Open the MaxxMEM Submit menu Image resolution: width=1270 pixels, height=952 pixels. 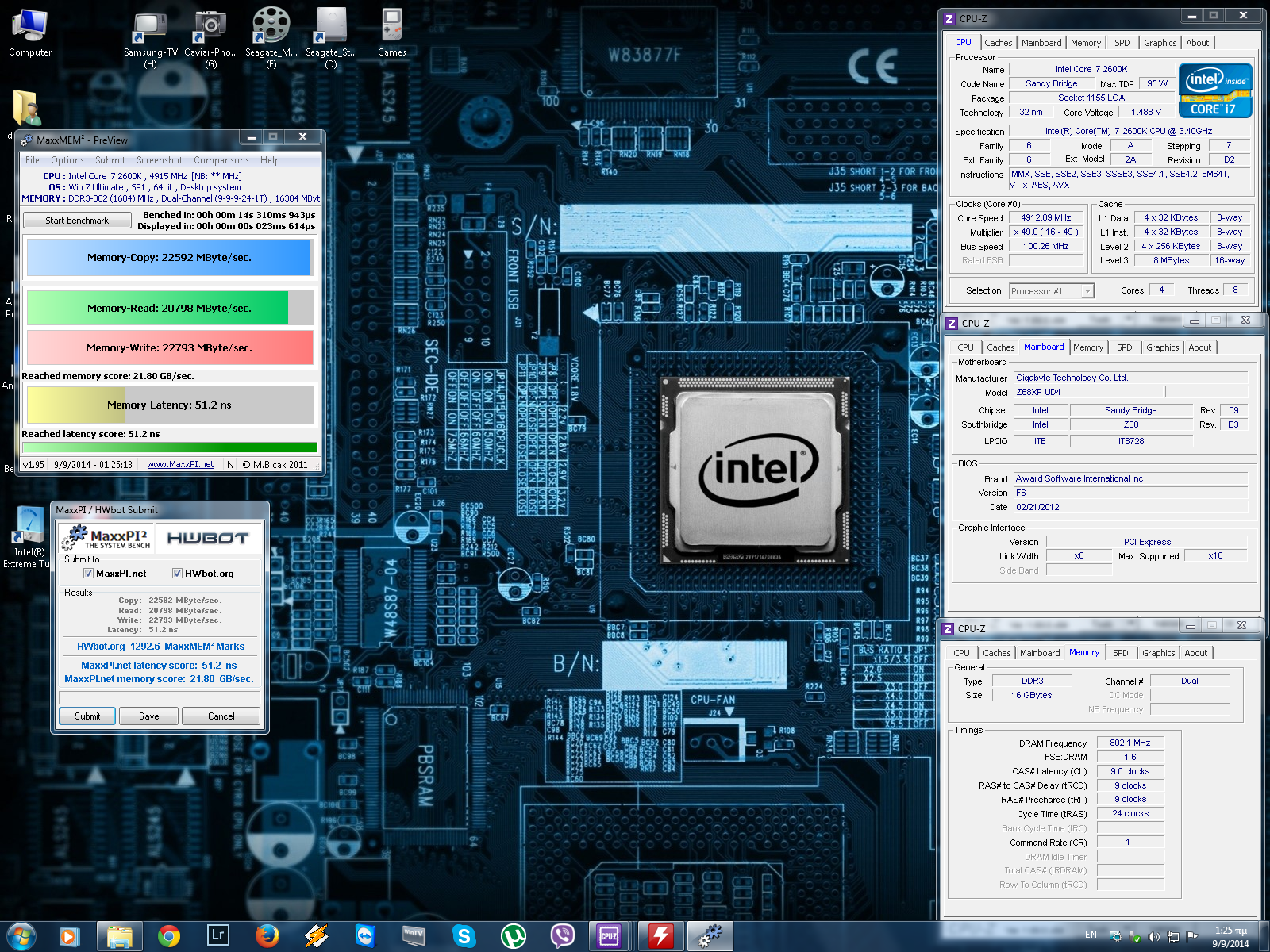pyautogui.click(x=110, y=160)
